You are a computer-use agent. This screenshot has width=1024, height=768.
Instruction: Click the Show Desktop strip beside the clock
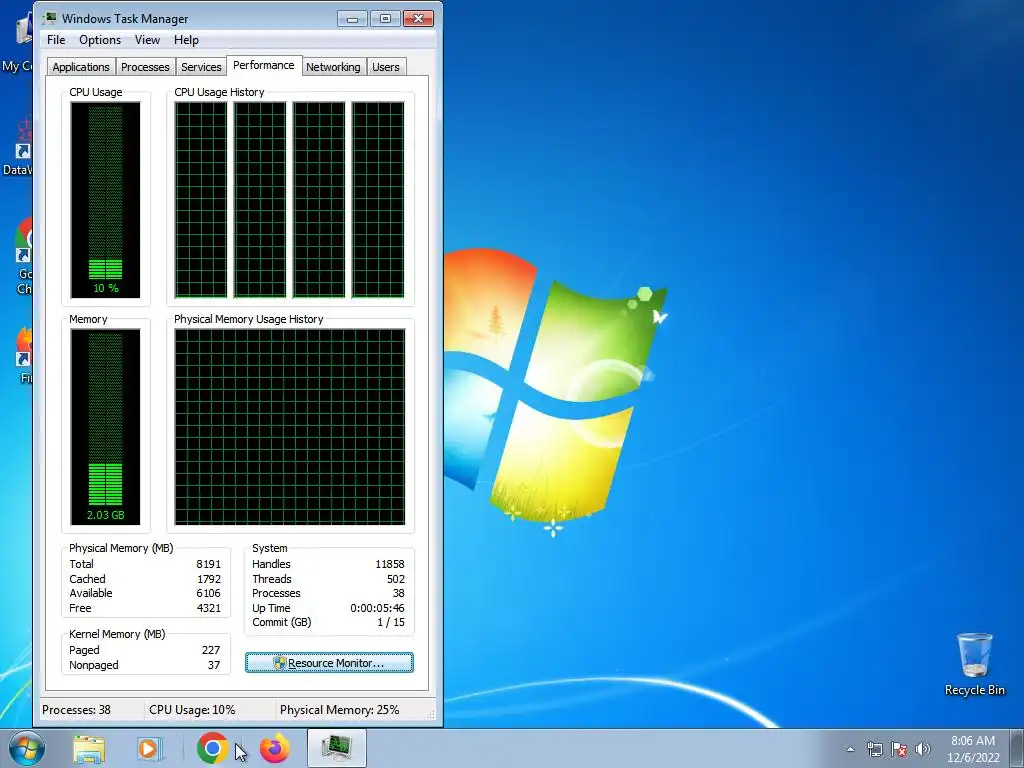(x=1018, y=748)
